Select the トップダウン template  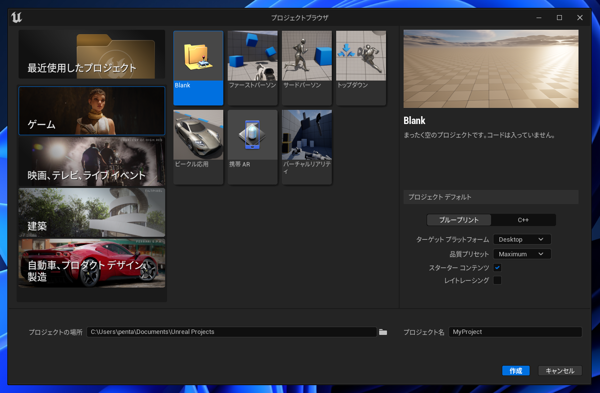(x=361, y=68)
